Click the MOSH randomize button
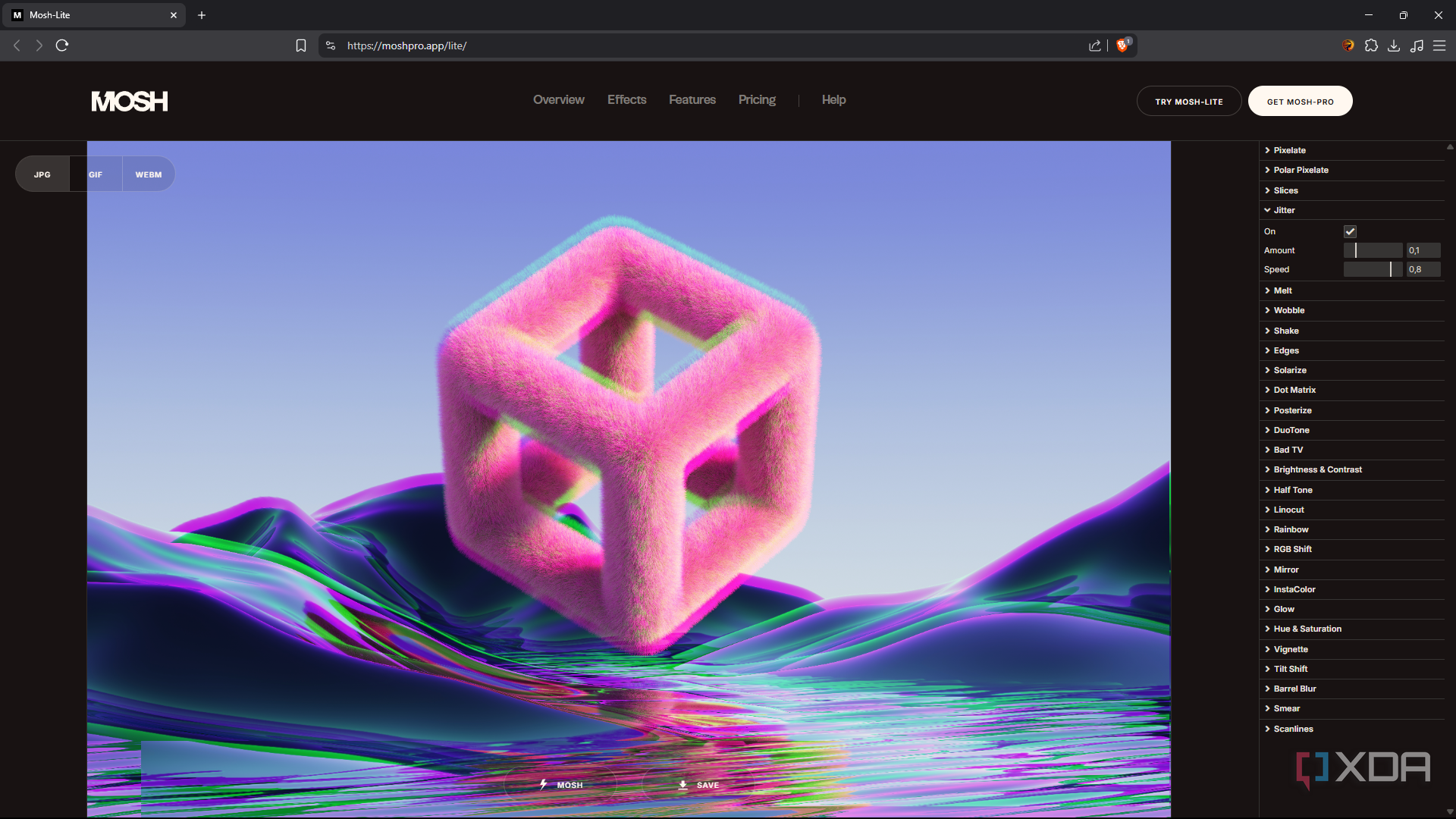Viewport: 1456px width, 819px height. point(561,785)
